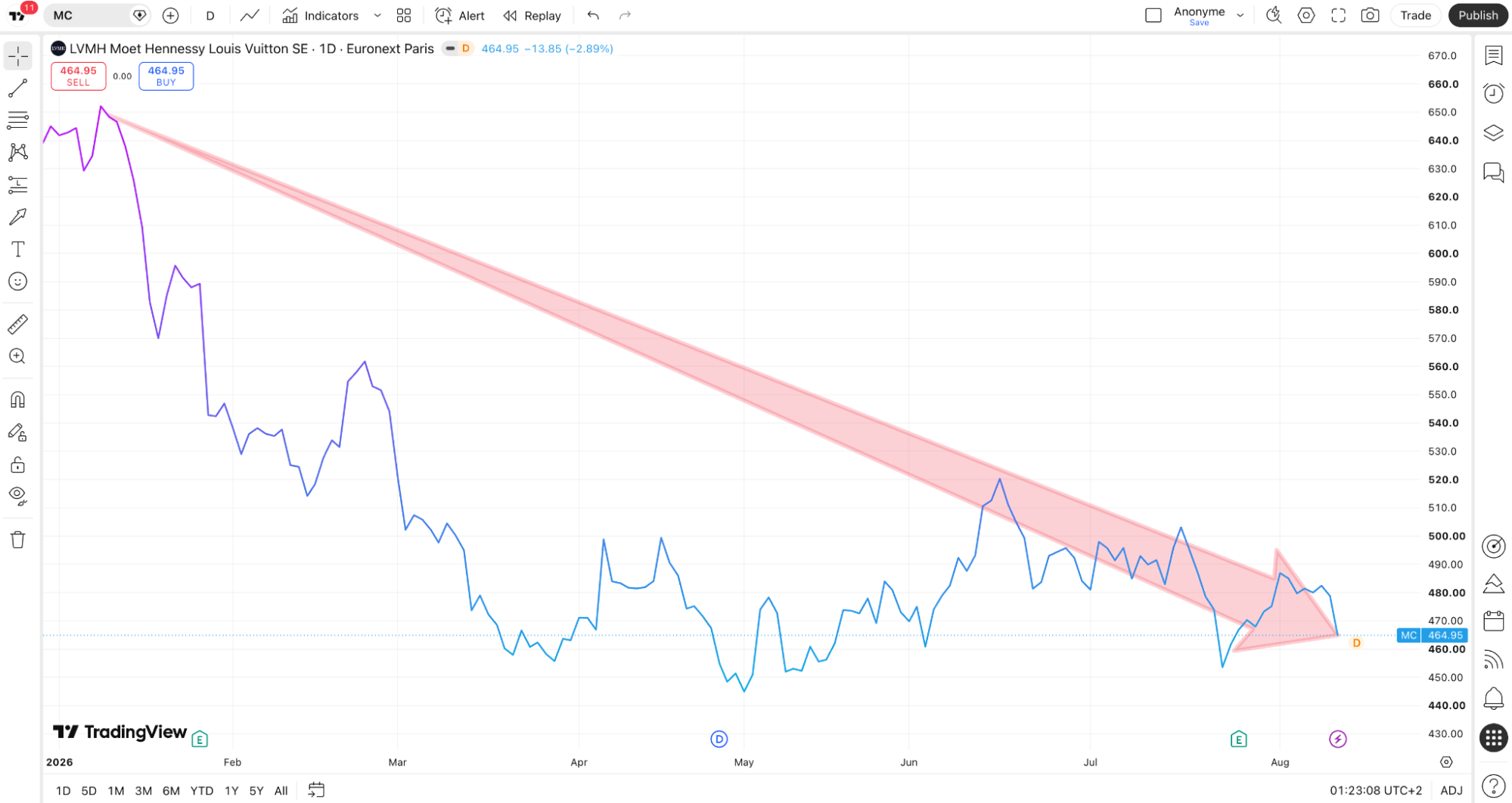Expand the layout management dropdown arrow
The image size is (1512, 803).
[x=1240, y=15]
